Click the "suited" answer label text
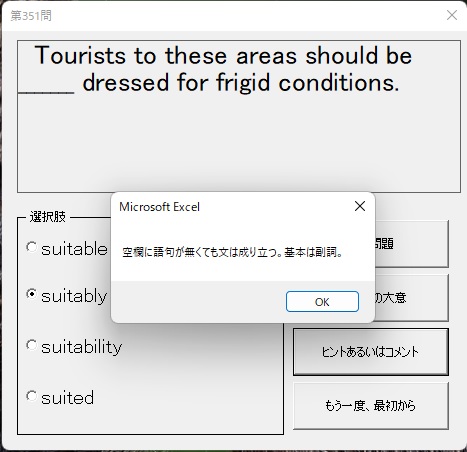Image resolution: width=467 pixels, height=452 pixels. 68,398
